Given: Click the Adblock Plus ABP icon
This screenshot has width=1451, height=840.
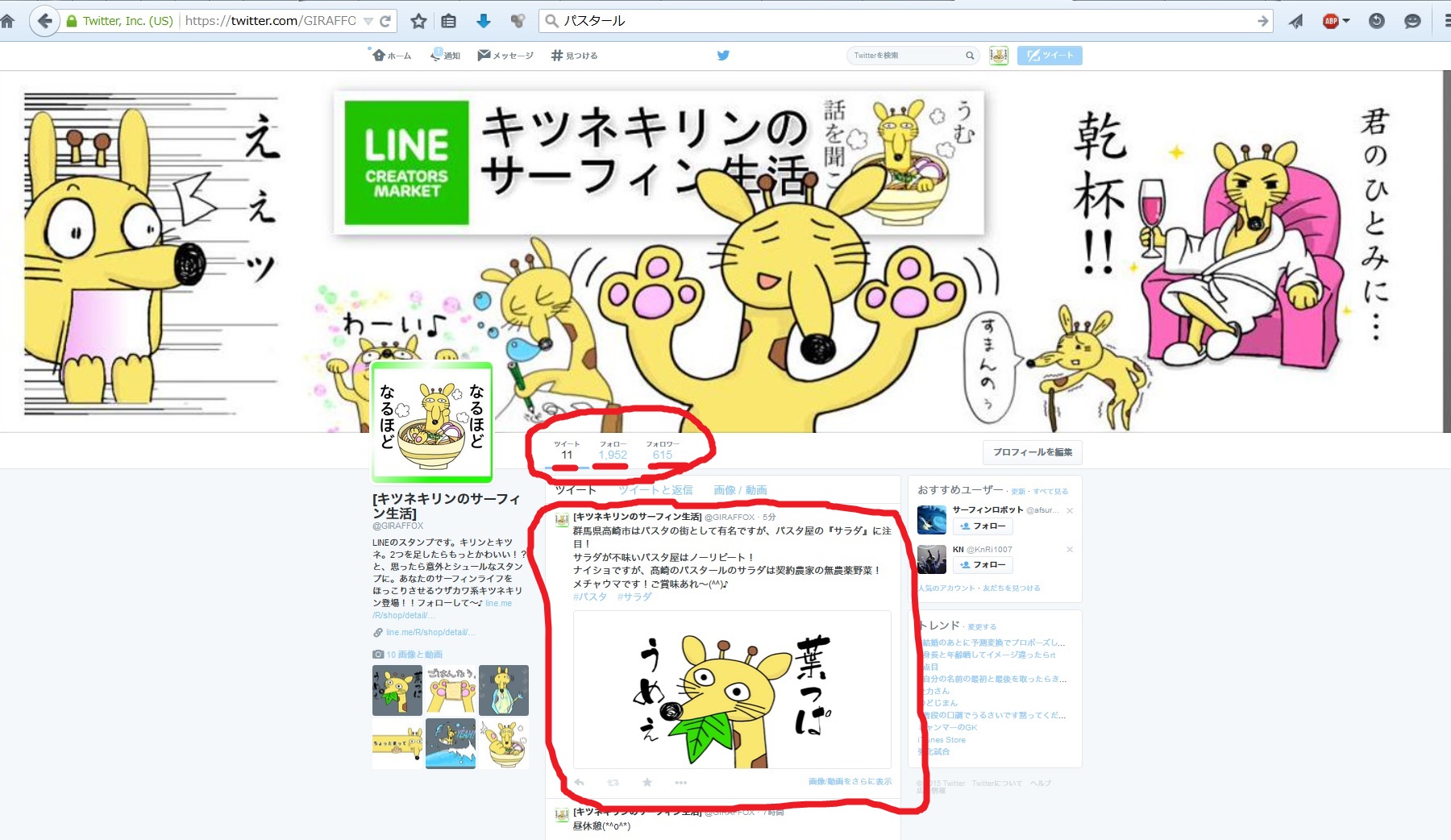Looking at the screenshot, I should click(x=1331, y=21).
